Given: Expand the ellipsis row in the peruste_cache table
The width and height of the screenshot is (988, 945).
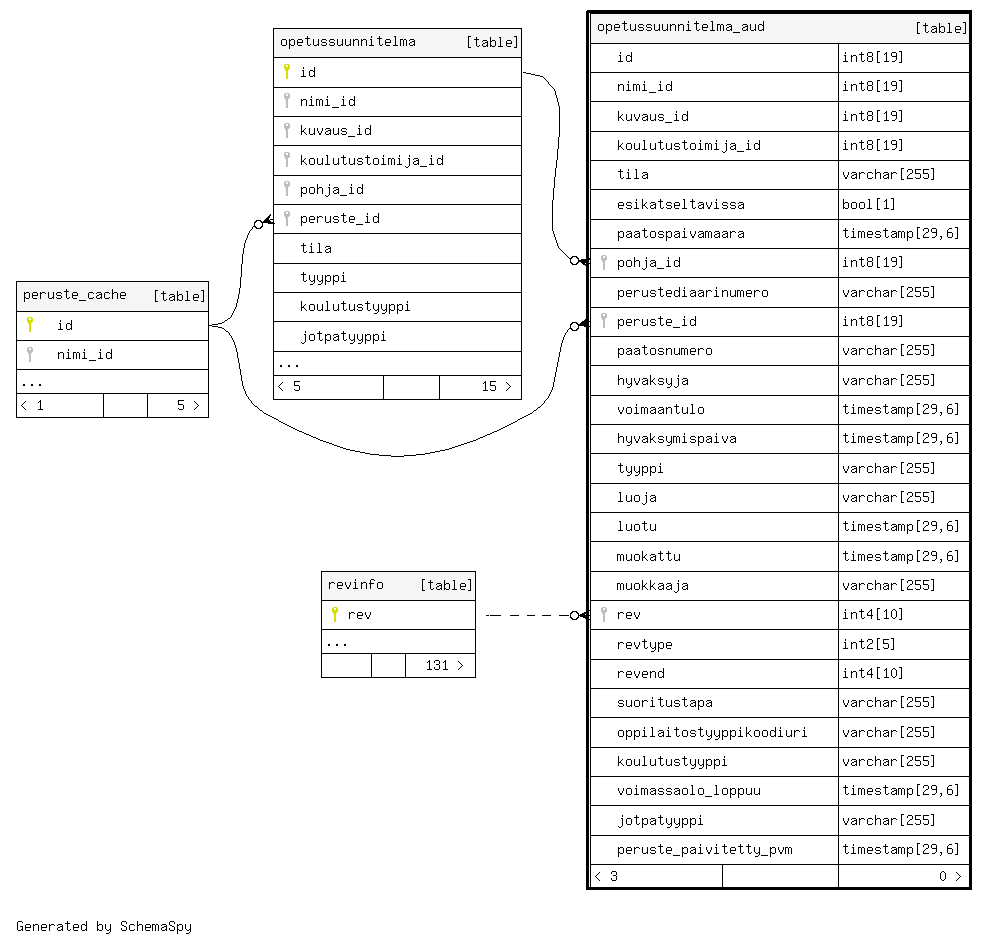Looking at the screenshot, I should [x=32, y=382].
